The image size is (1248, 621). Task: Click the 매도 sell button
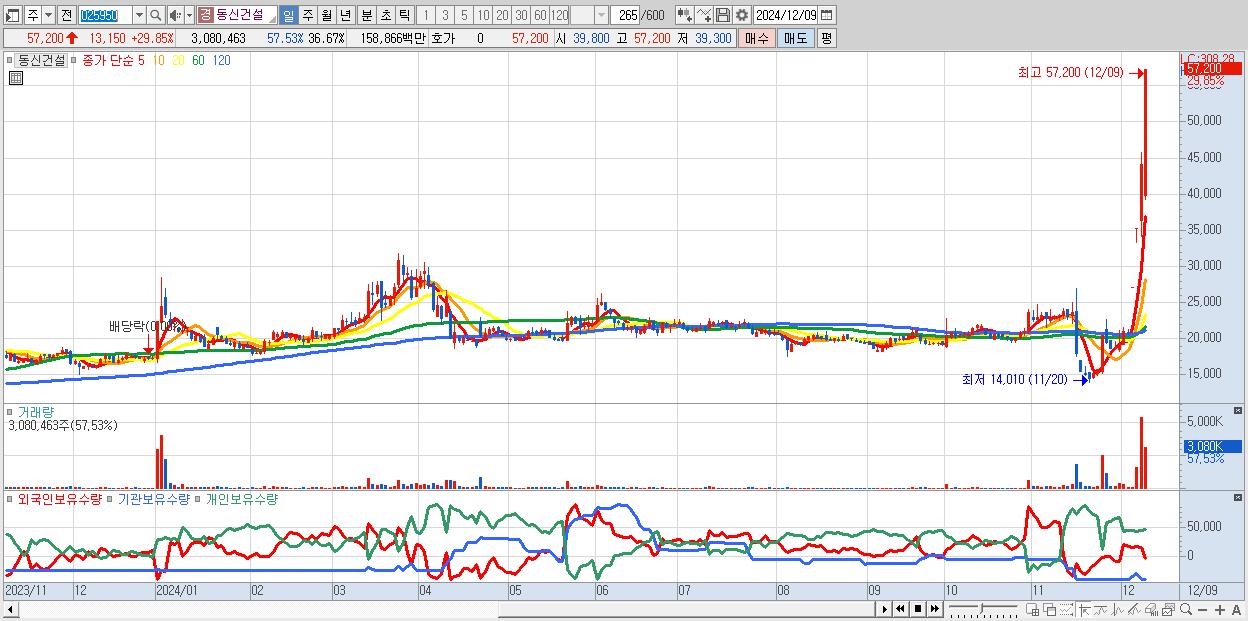click(x=795, y=38)
